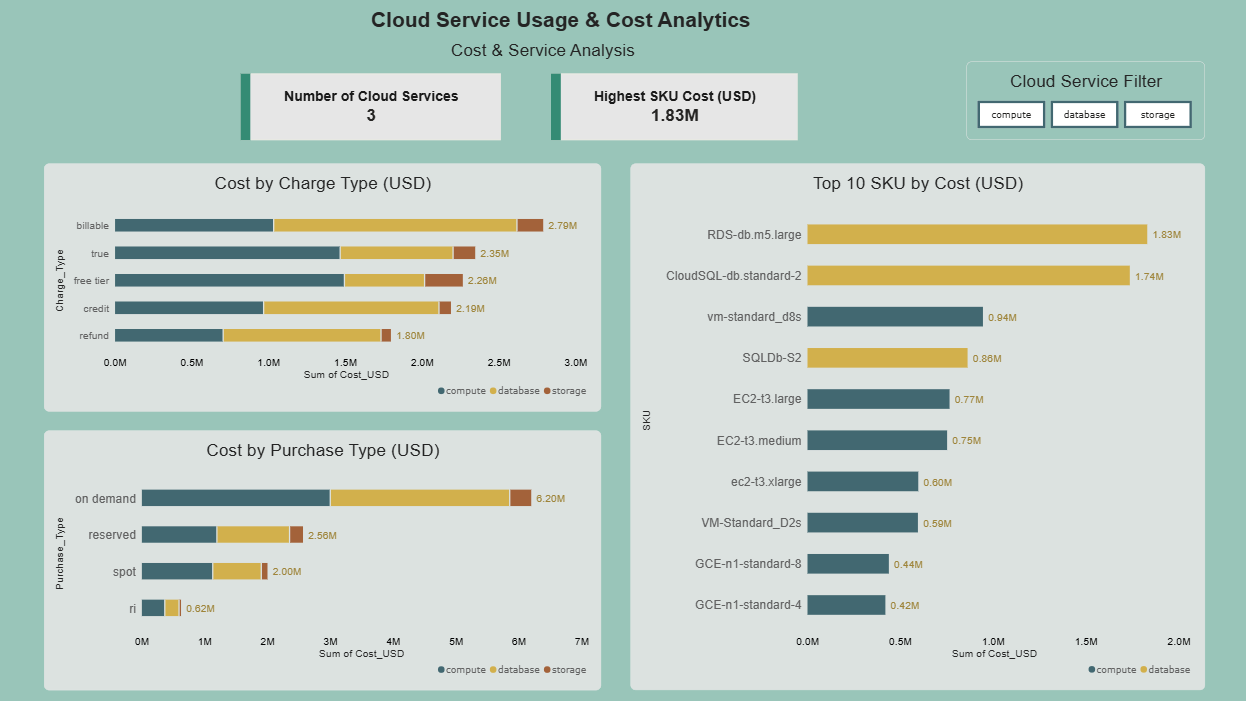Select Highest SKU Cost card
The height and width of the screenshot is (701, 1246).
[675, 106]
